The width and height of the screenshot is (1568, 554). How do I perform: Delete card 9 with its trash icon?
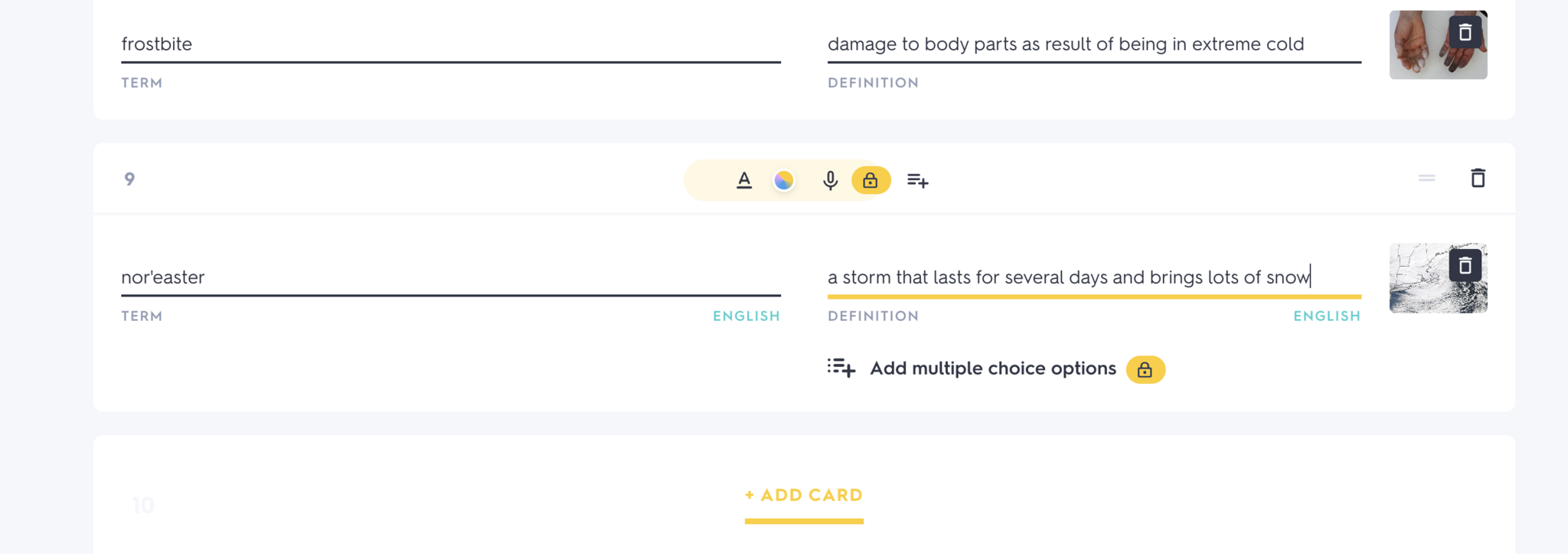(x=1478, y=179)
